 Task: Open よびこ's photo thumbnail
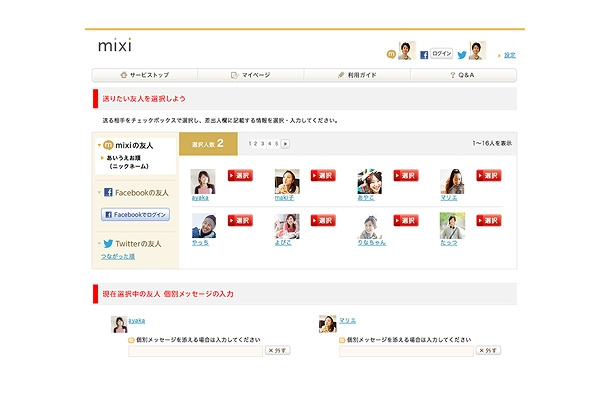[x=287, y=226]
